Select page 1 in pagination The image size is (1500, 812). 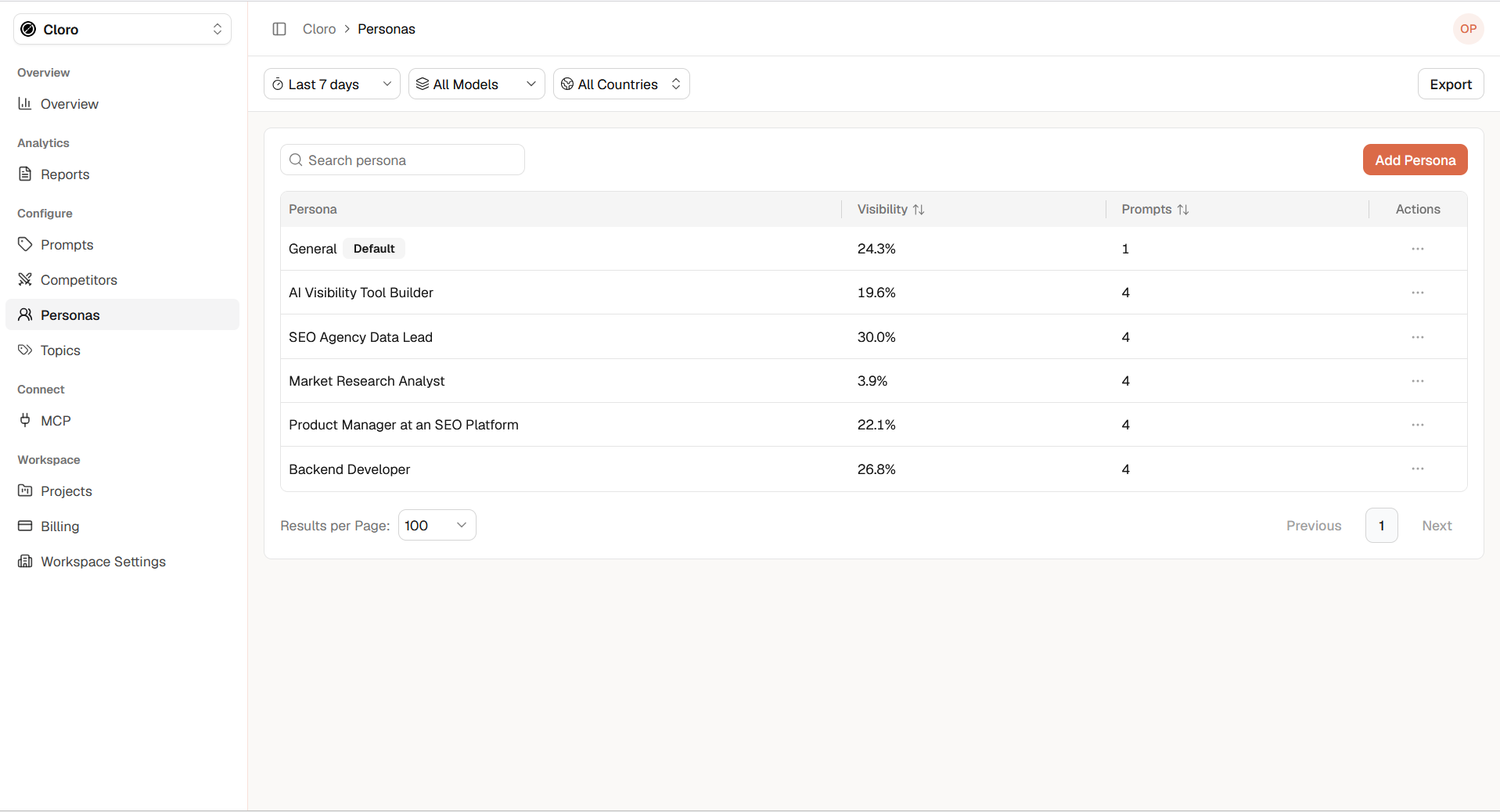tap(1382, 526)
